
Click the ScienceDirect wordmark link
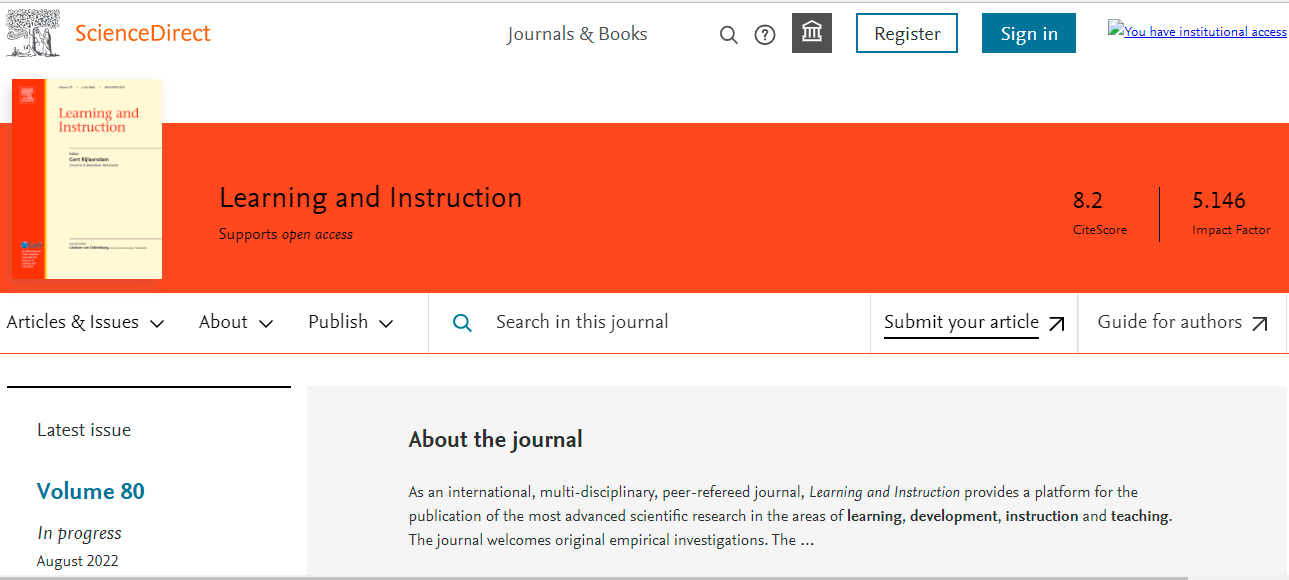(143, 33)
